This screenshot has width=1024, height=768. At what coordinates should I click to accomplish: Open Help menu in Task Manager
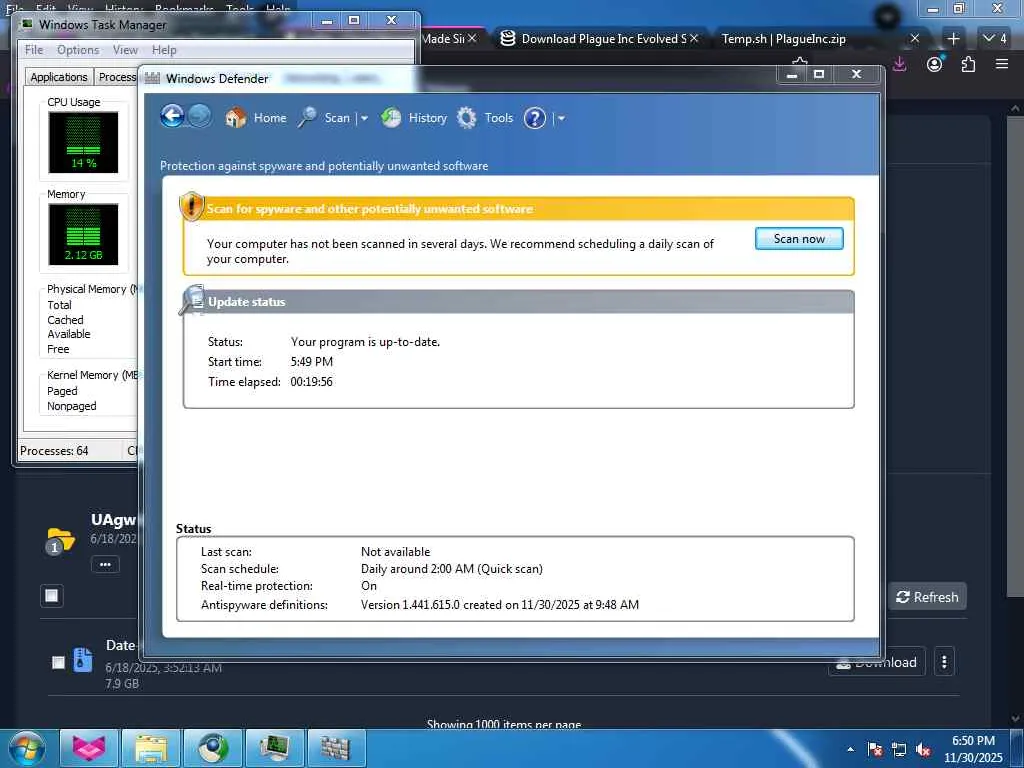(x=164, y=50)
